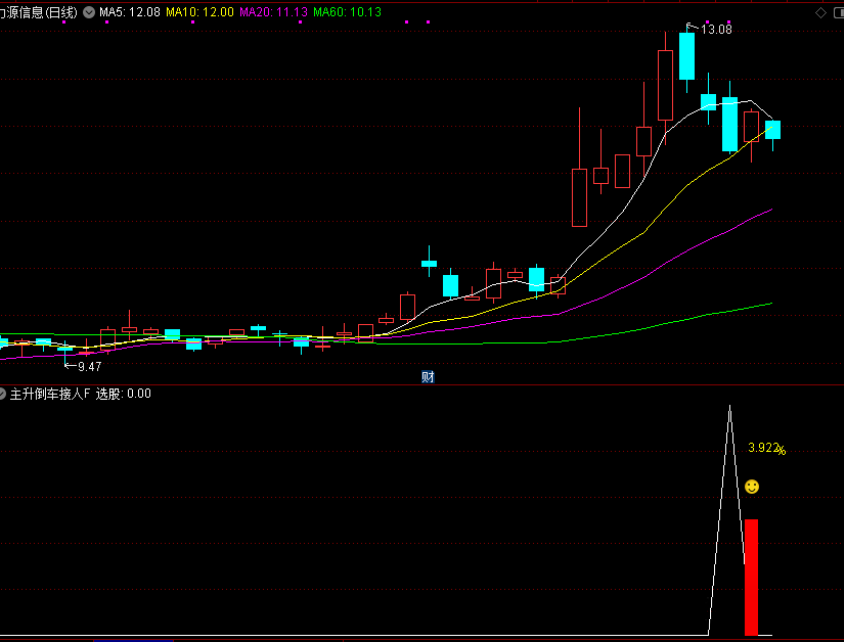Select the MA20: 11.13 magenta label
Image resolution: width=844 pixels, height=642 pixels.
coord(273,13)
